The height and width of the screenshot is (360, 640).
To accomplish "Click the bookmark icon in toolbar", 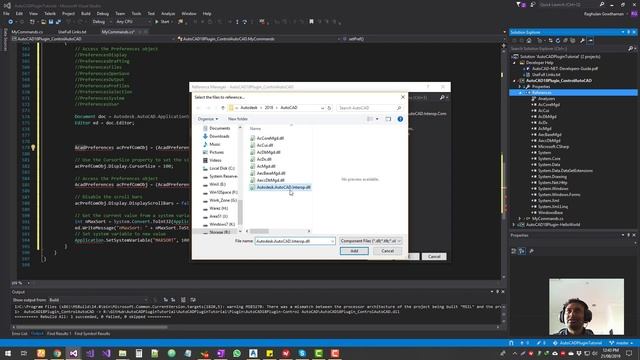I will coord(311,22).
